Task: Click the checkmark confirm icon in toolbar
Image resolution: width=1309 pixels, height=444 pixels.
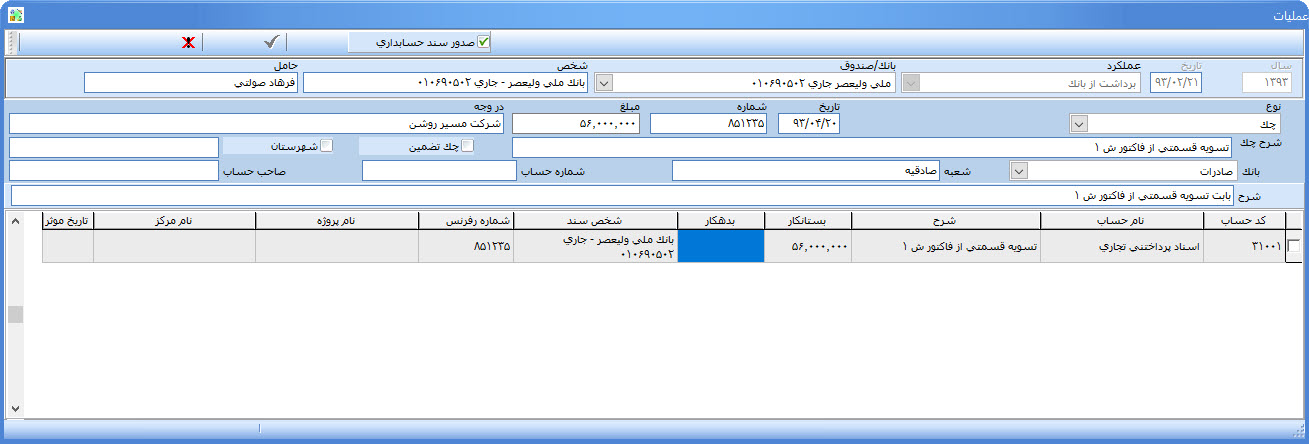Action: point(271,42)
